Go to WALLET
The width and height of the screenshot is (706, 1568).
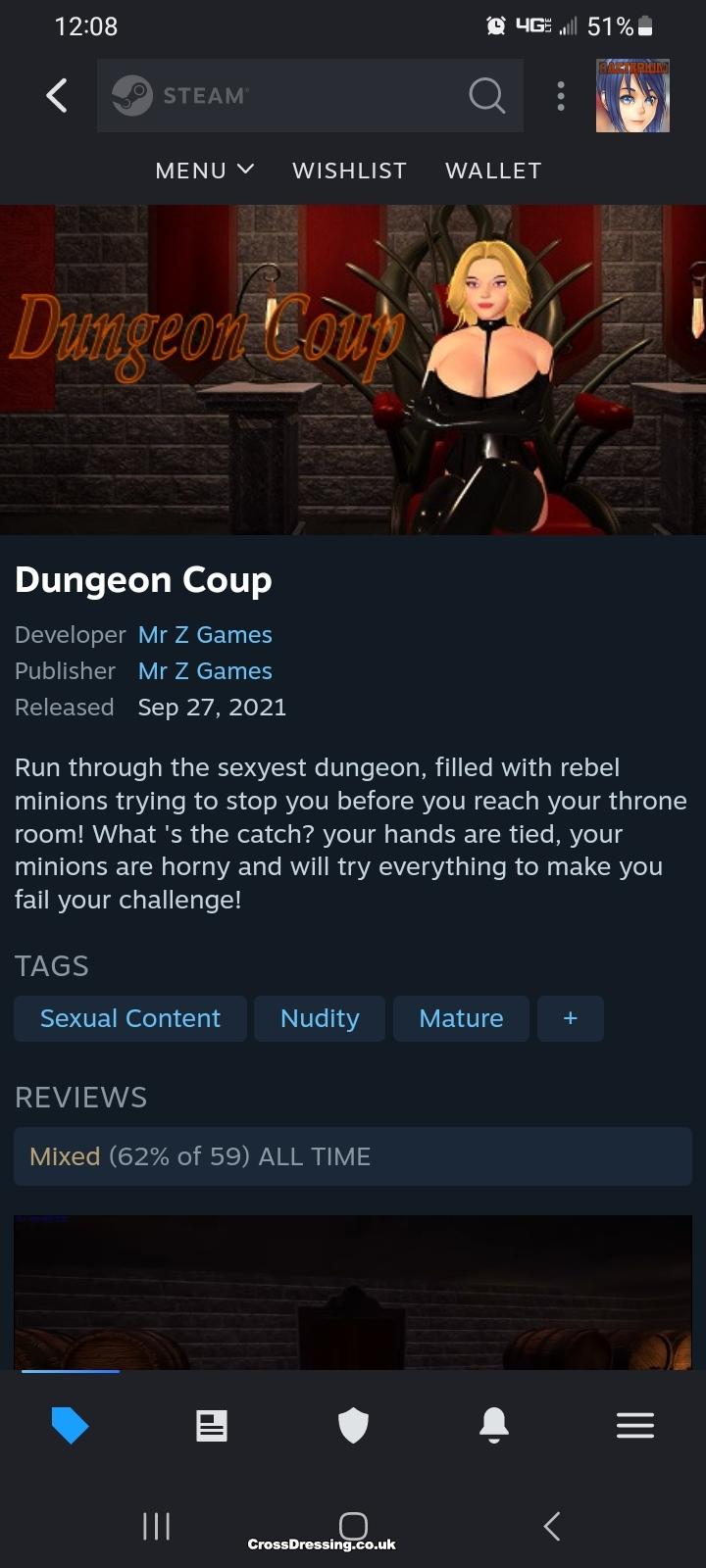493,171
